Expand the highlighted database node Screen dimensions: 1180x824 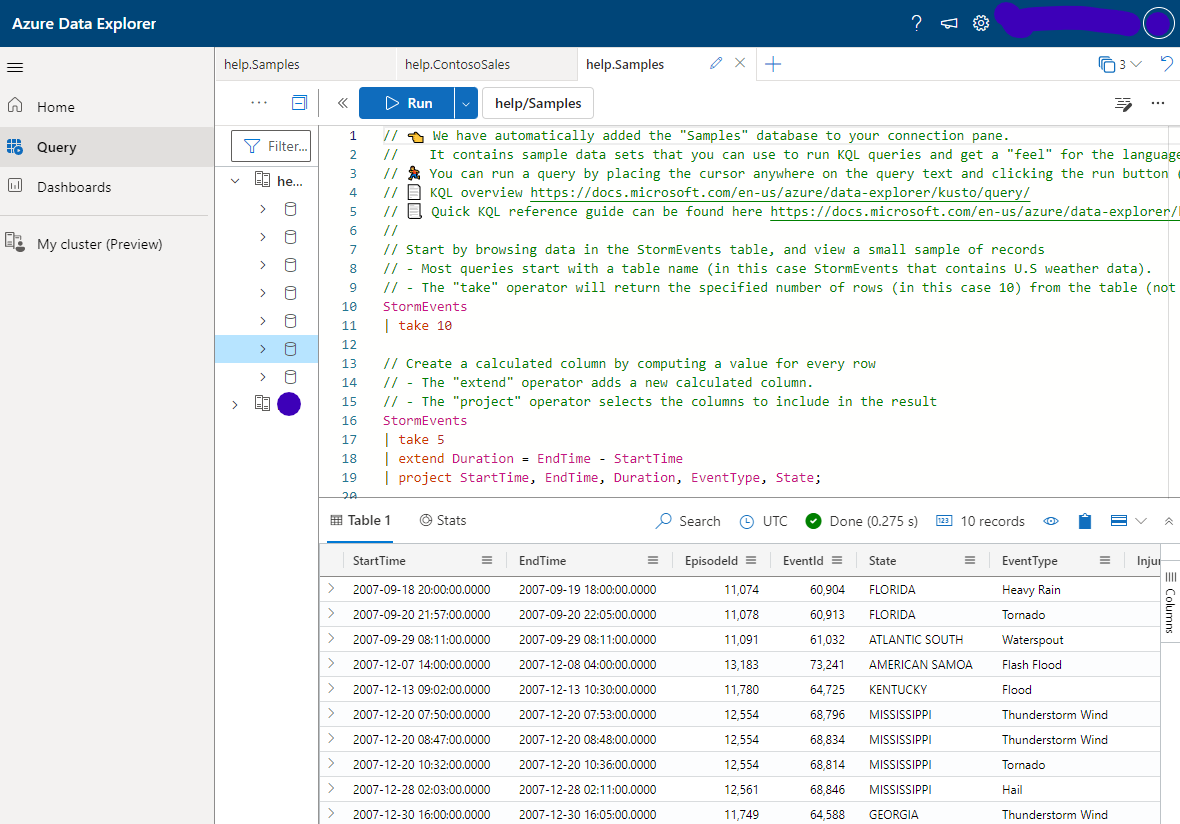pyautogui.click(x=263, y=349)
